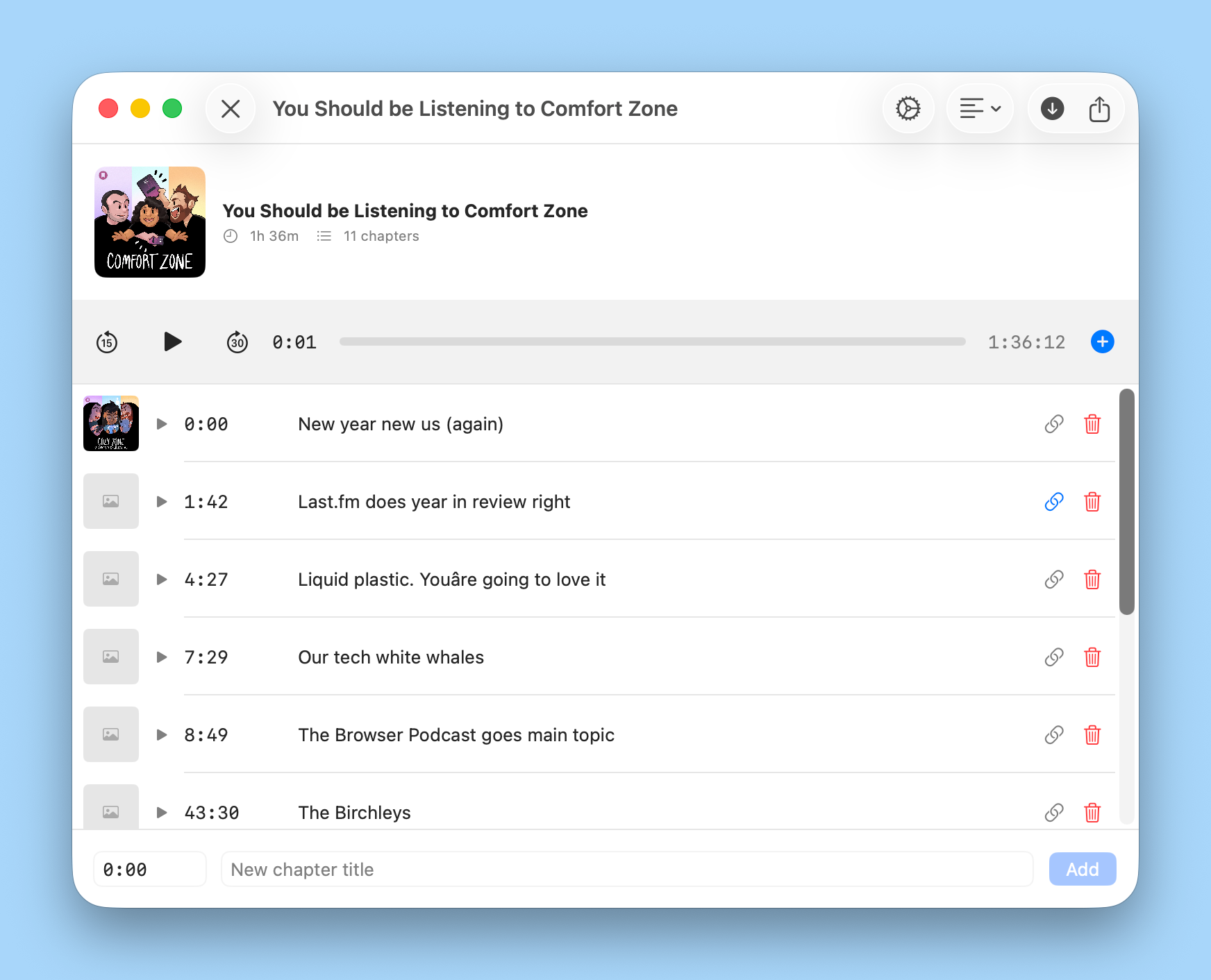
Task: Skip back 15 seconds
Action: click(x=107, y=341)
